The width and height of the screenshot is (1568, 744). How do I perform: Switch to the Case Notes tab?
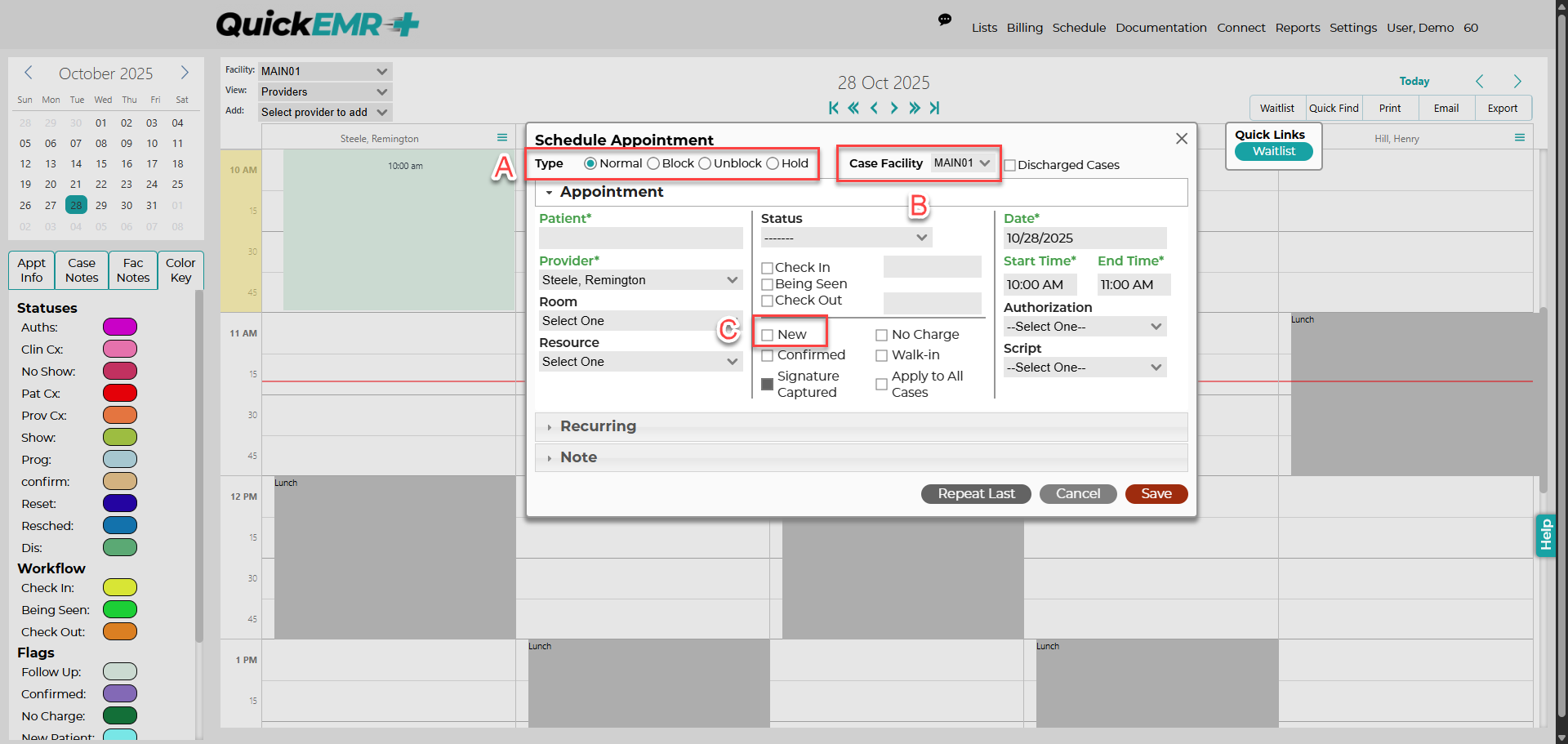pyautogui.click(x=82, y=270)
